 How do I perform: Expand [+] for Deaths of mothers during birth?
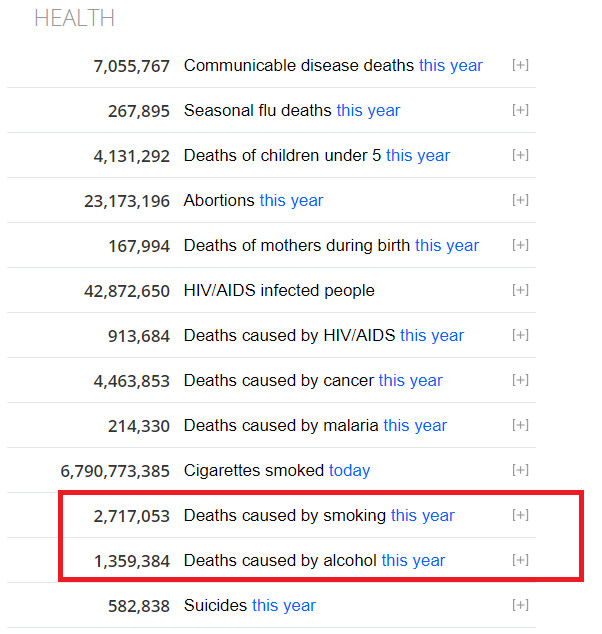[x=520, y=245]
